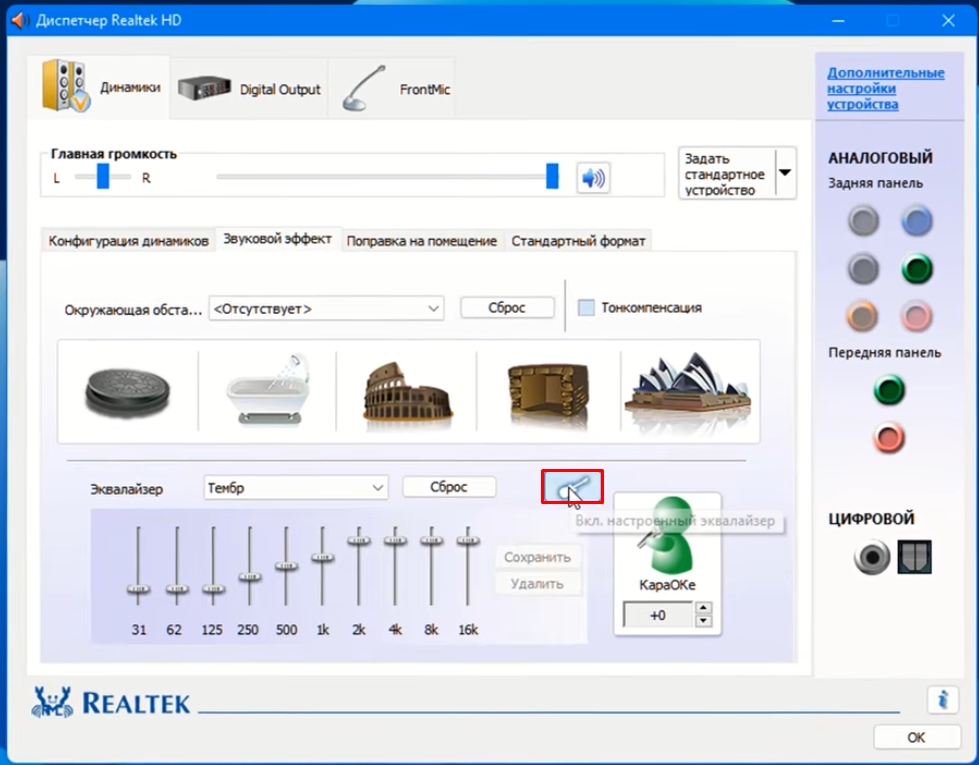Screen dimensions: 979x765
Task: Mute the main volume with the speaker button
Action: [593, 178]
